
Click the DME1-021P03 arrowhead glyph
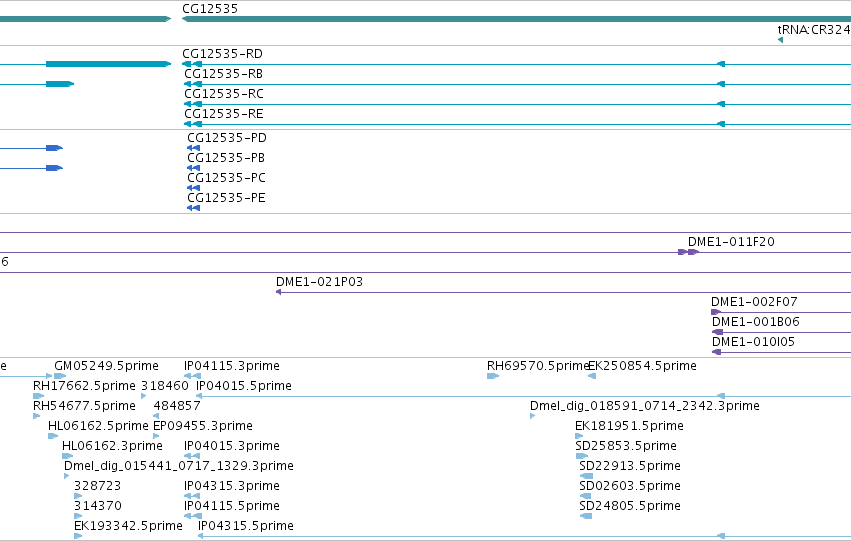278,292
